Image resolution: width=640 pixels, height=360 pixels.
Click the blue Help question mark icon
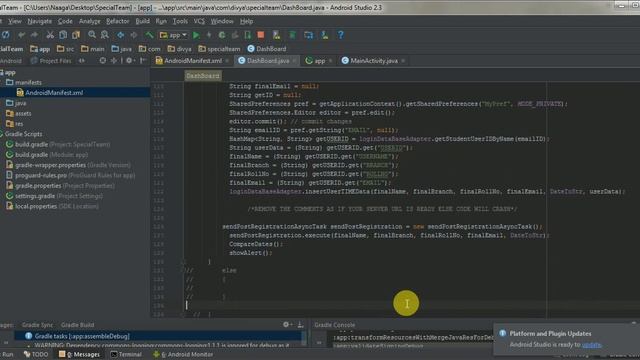tap(340, 35)
